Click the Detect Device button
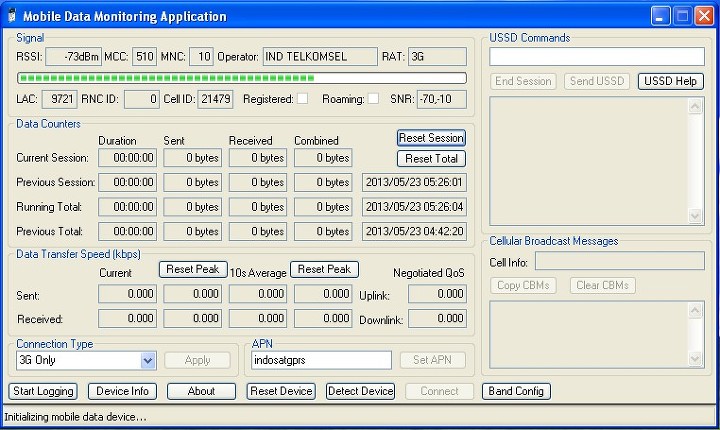 tap(360, 391)
